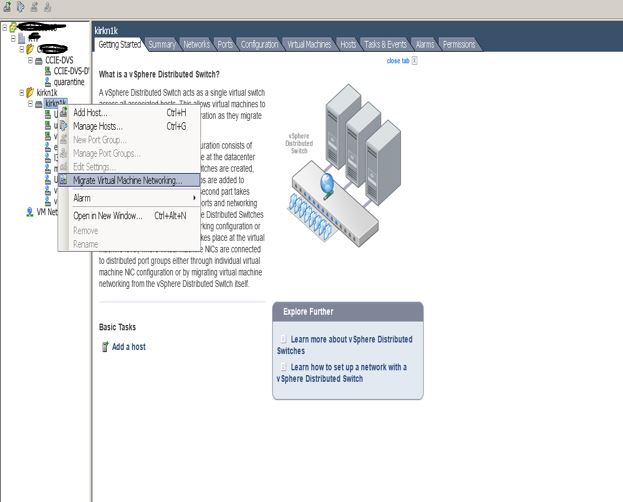Click the disabled Remove entry
623x502 pixels.
(x=129, y=231)
